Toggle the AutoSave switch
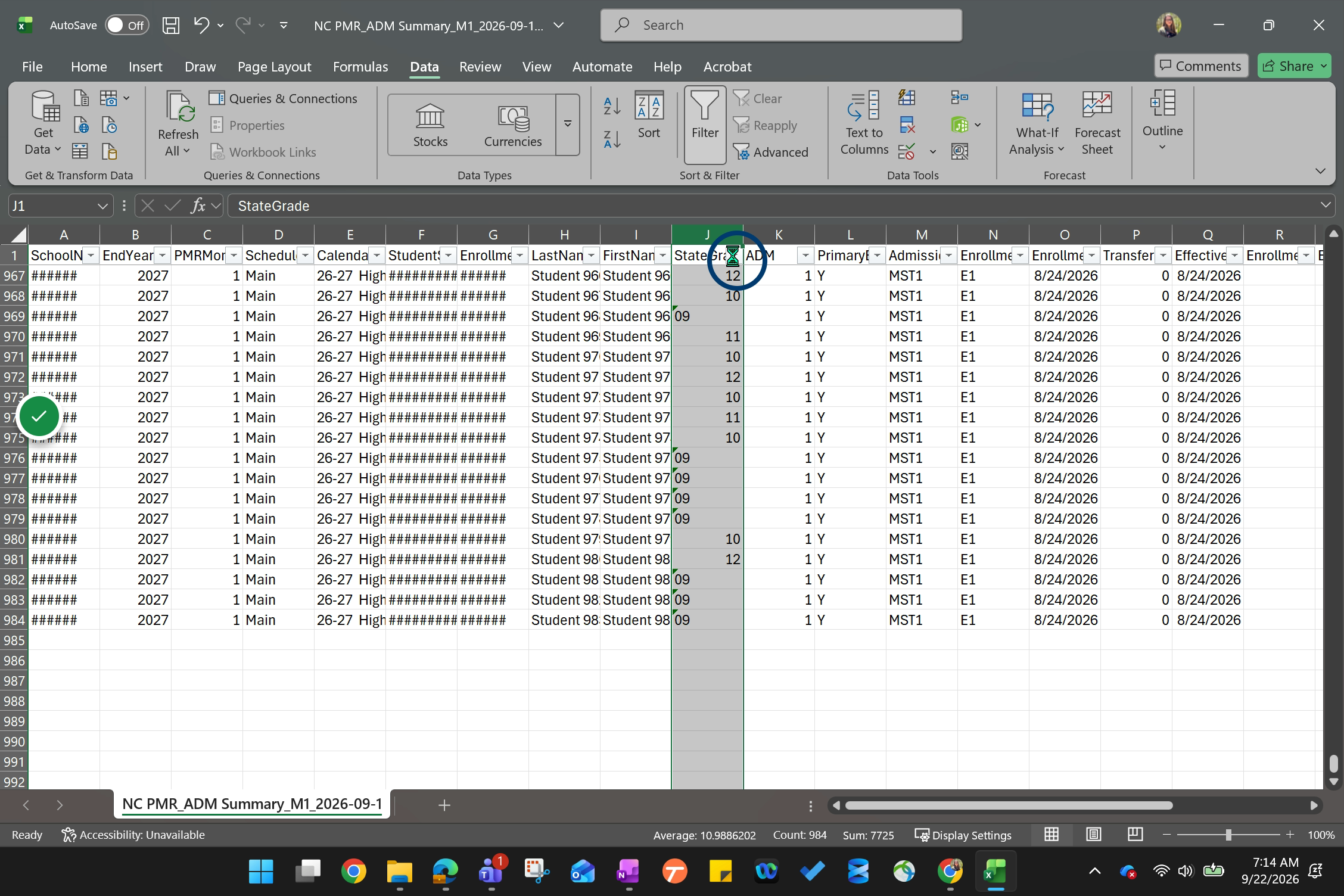Image resolution: width=1344 pixels, height=896 pixels. (x=127, y=25)
